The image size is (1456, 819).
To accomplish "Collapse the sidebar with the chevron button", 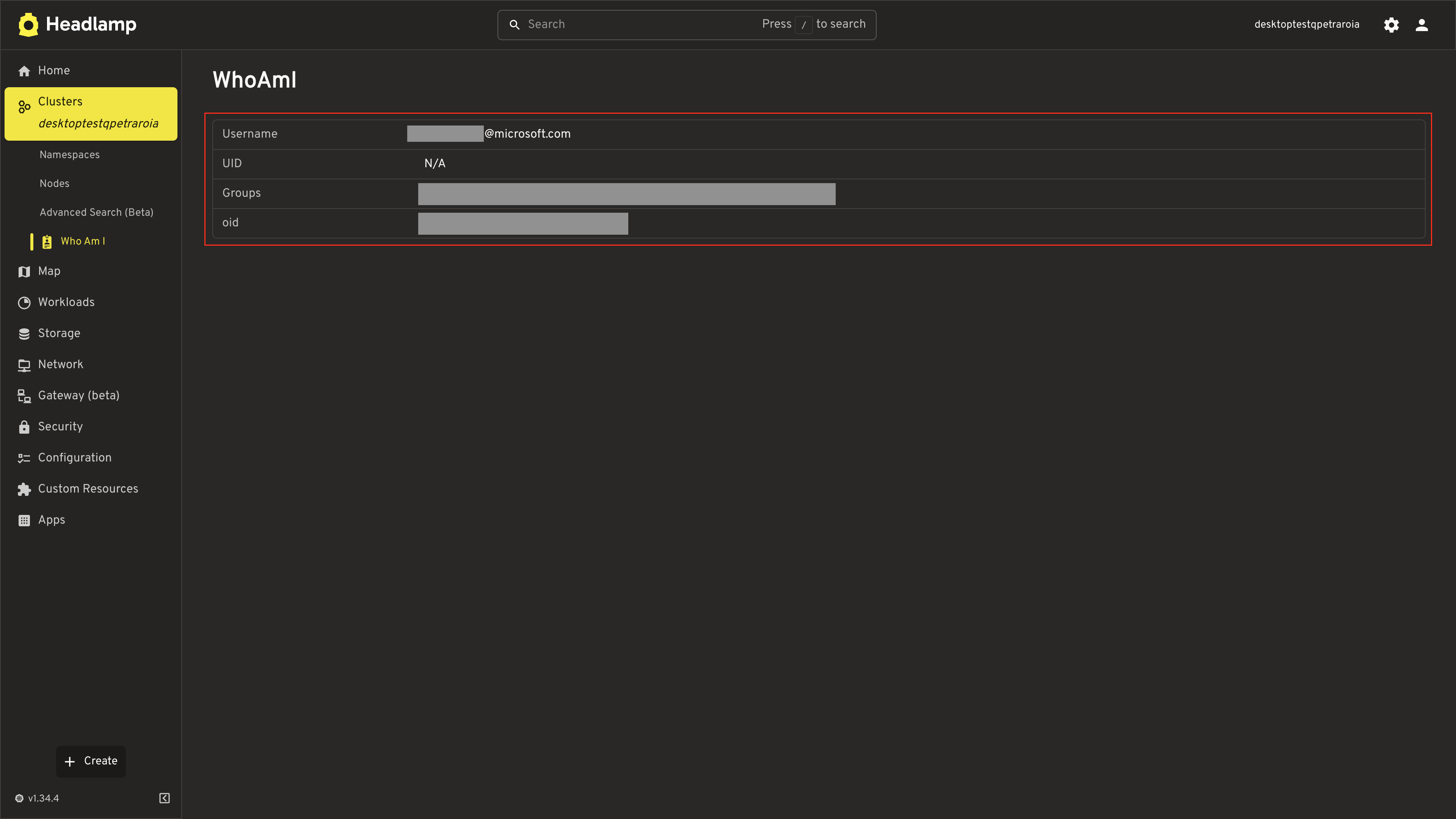I will tap(164, 798).
